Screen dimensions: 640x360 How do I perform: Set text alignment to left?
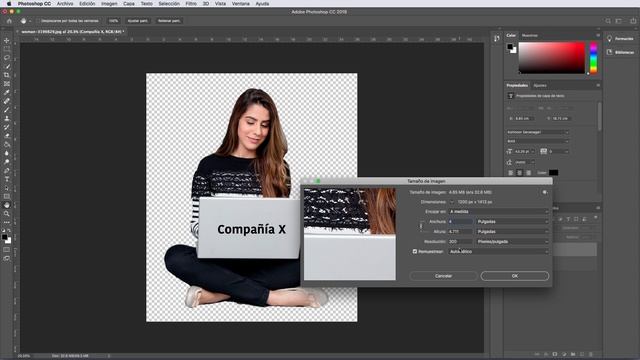tap(511, 173)
